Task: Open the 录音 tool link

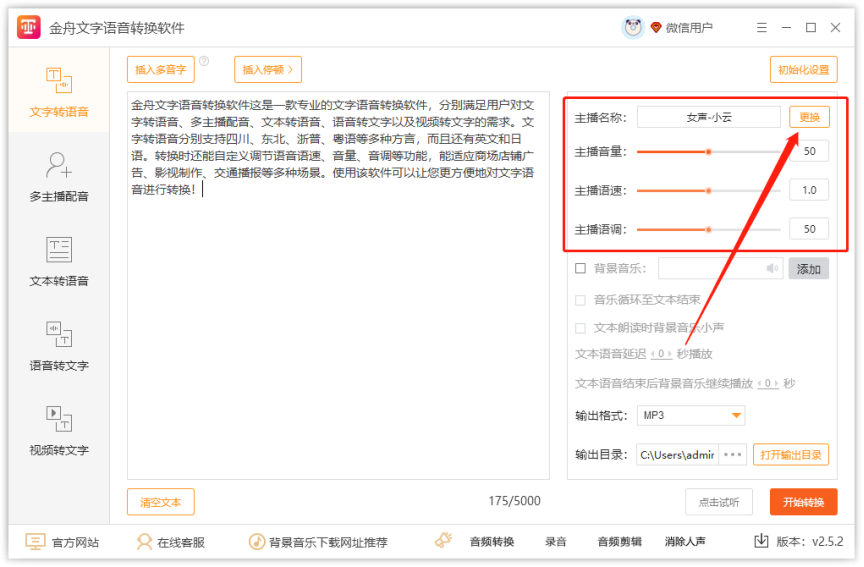Action: 555,542
